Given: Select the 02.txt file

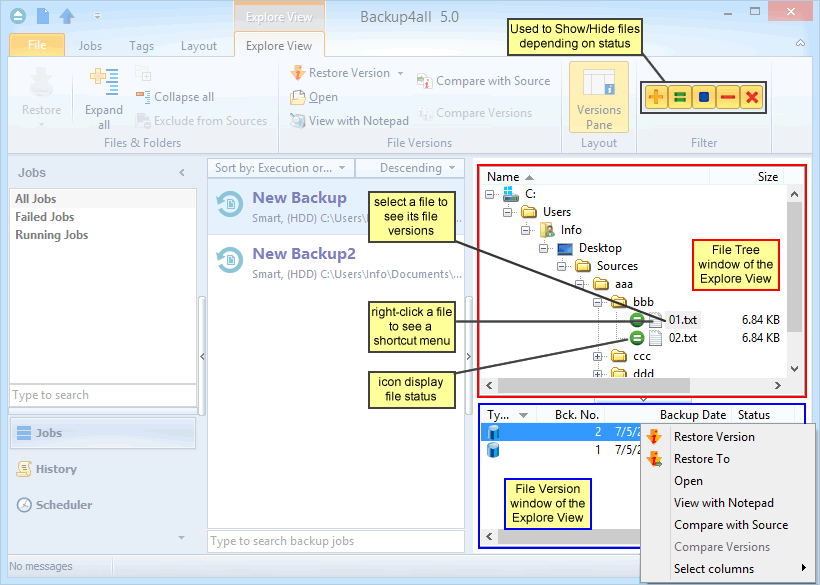Looking at the screenshot, I should pyautogui.click(x=682, y=338).
